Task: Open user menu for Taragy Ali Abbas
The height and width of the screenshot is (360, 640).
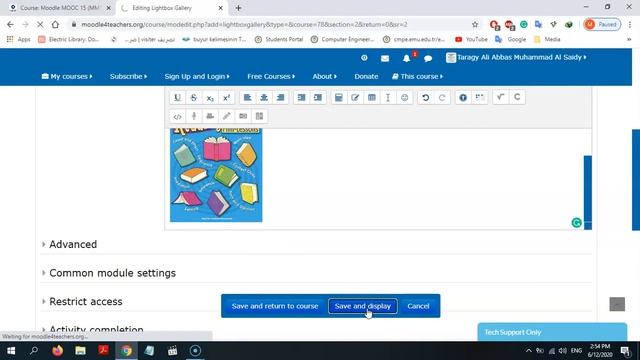Action: [516, 58]
